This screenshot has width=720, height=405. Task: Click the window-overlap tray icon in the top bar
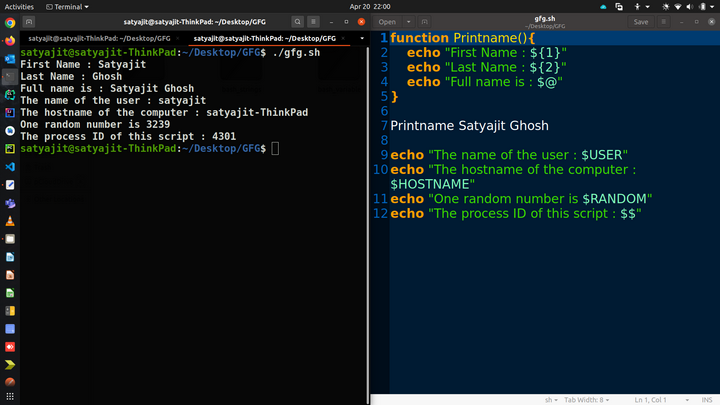coord(619,6)
